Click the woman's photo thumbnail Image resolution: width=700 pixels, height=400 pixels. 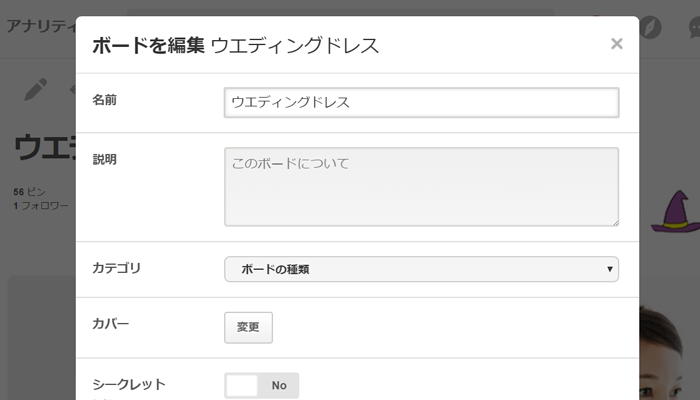click(x=662, y=353)
